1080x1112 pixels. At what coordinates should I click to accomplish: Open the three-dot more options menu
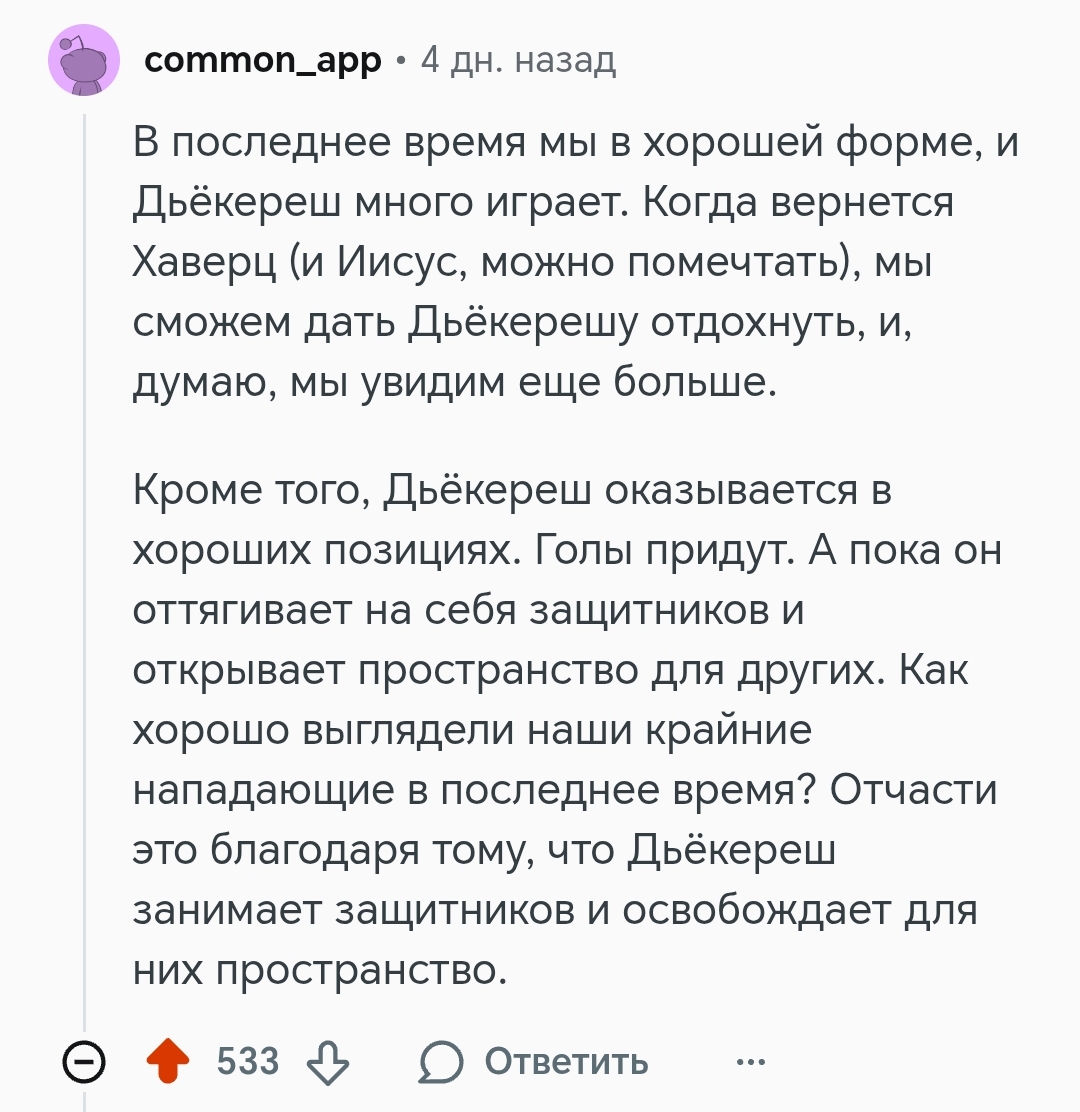(750, 1061)
